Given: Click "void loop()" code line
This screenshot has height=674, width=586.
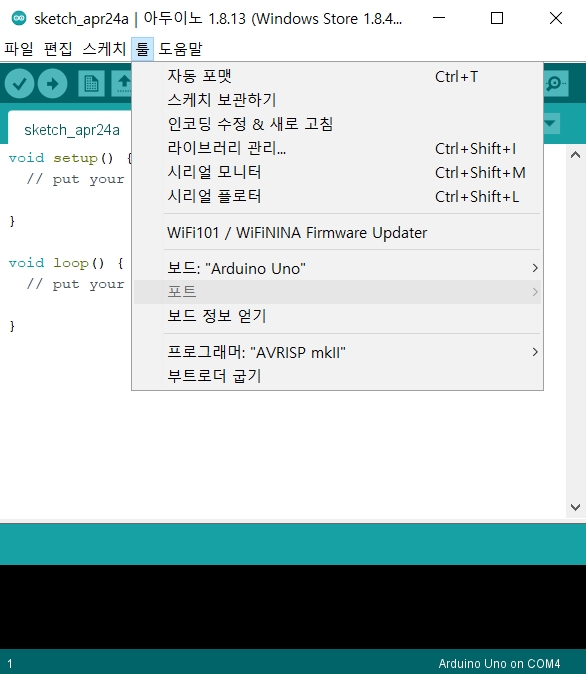Looking at the screenshot, I should pos(67,263).
